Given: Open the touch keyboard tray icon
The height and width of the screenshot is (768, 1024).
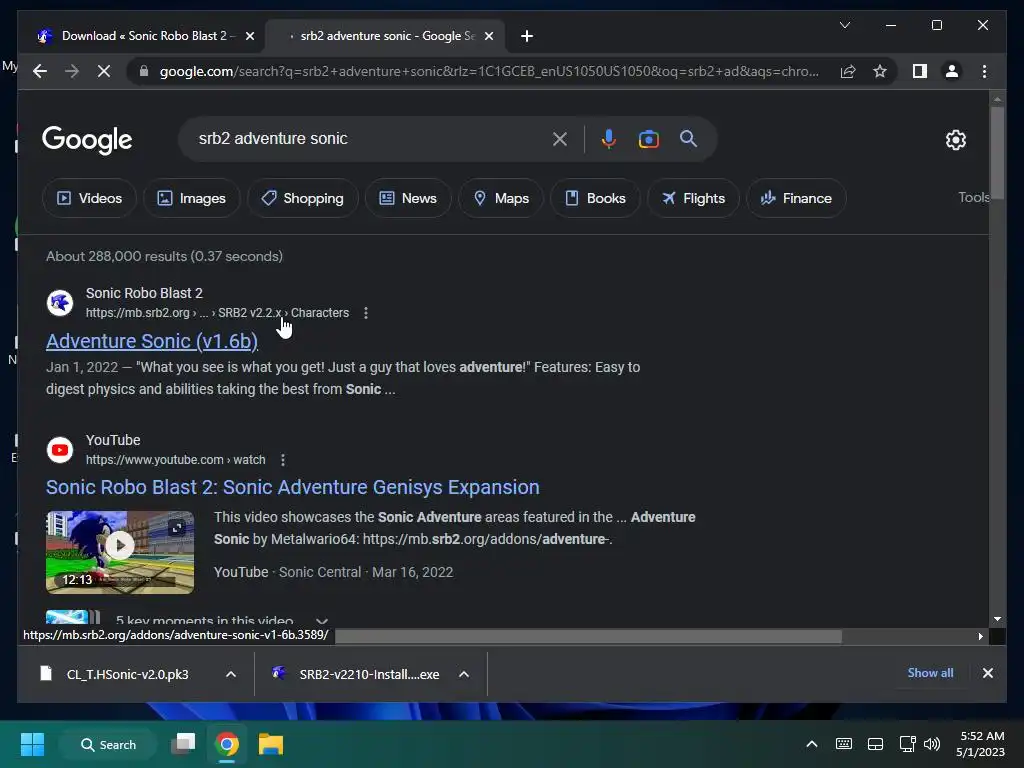Looking at the screenshot, I should point(843,744).
